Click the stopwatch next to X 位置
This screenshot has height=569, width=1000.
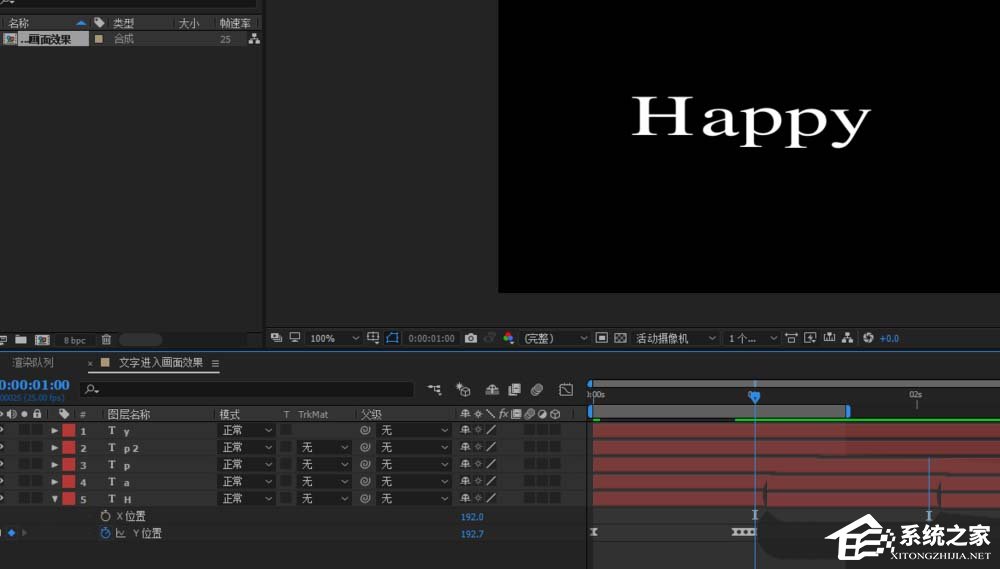click(x=106, y=516)
